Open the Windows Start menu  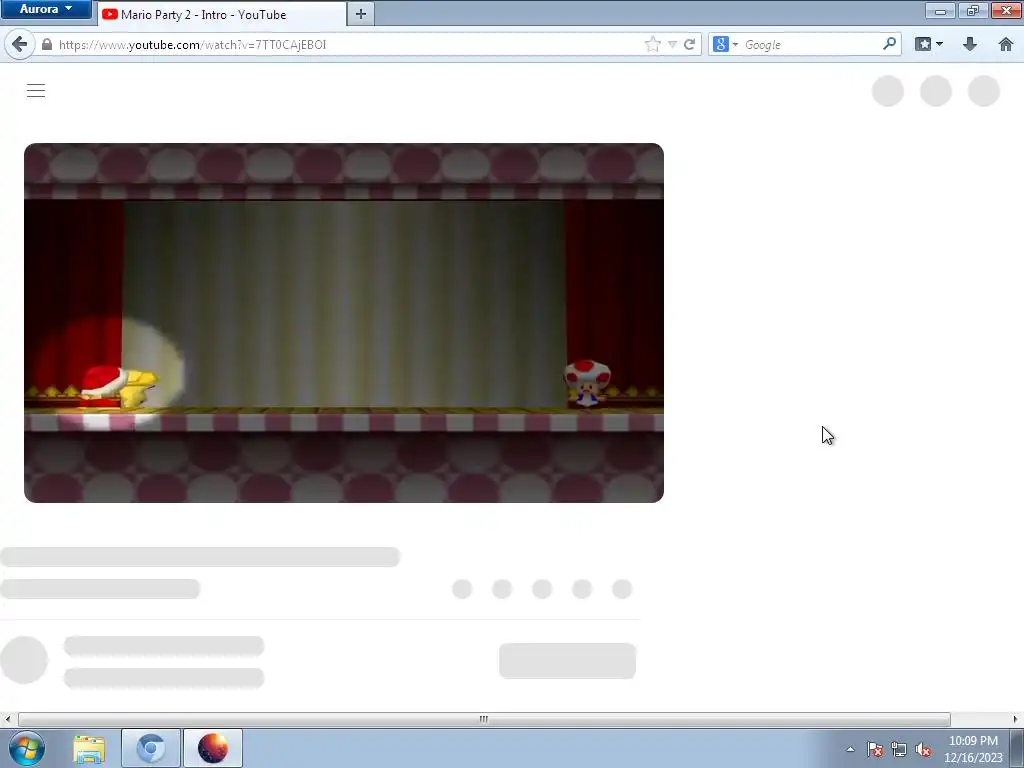click(x=26, y=748)
